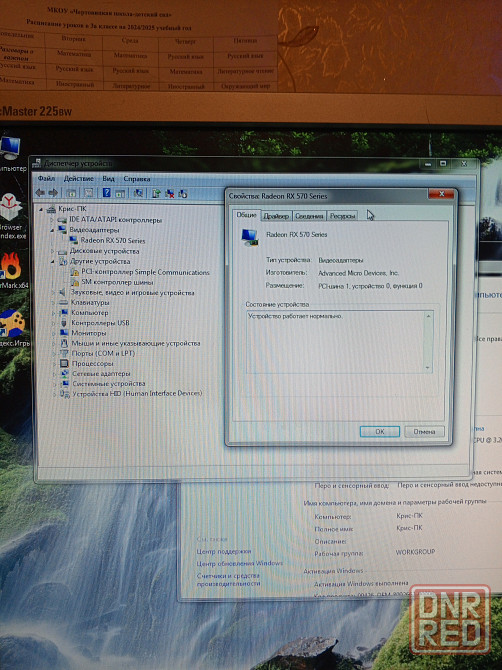The height and width of the screenshot is (670, 502).
Task: Switch to the Драйвер tab
Action: [x=276, y=216]
